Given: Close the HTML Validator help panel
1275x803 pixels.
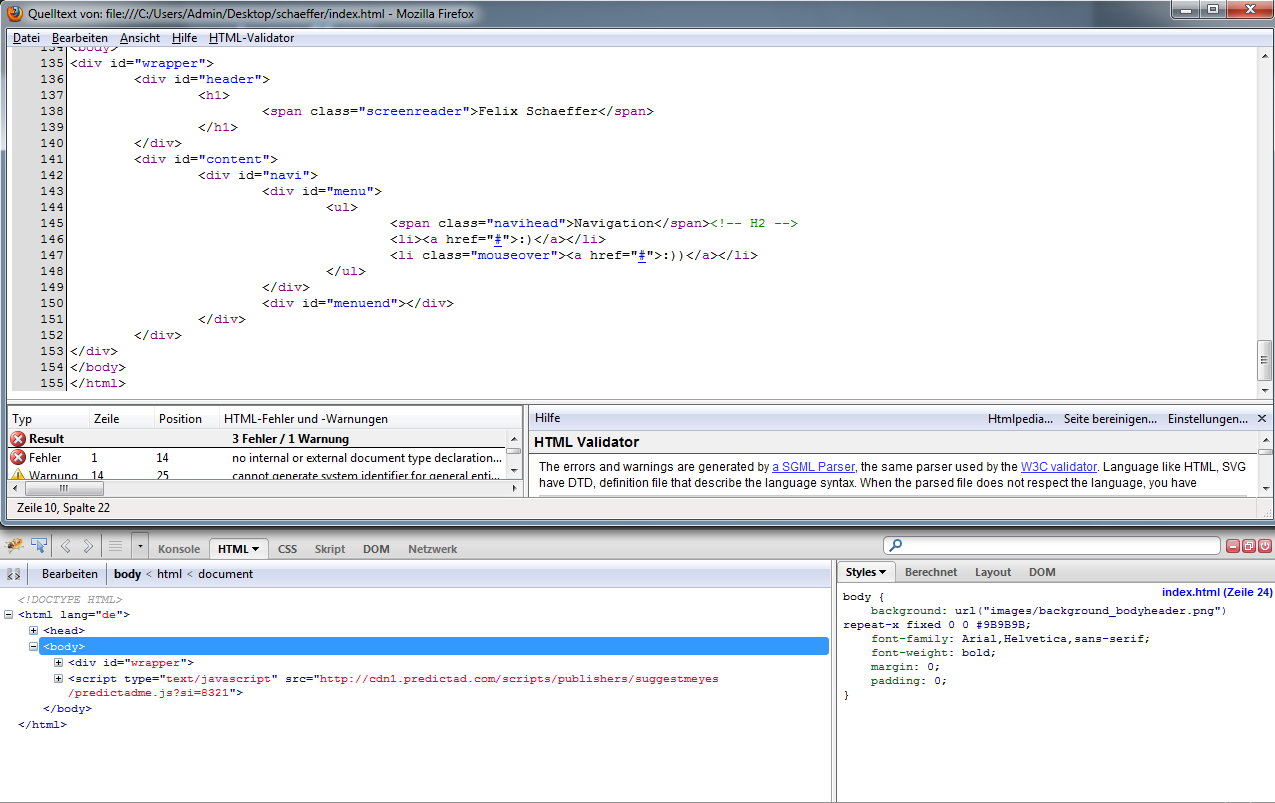Looking at the screenshot, I should pyautogui.click(x=1262, y=418).
